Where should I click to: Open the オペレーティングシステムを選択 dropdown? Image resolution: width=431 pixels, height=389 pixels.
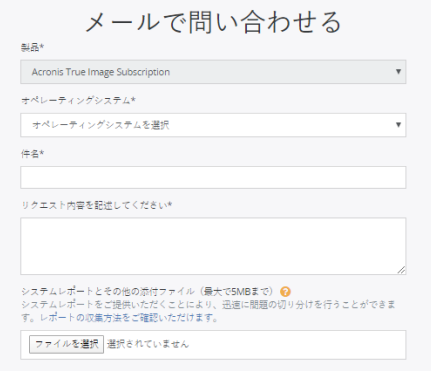pos(213,125)
